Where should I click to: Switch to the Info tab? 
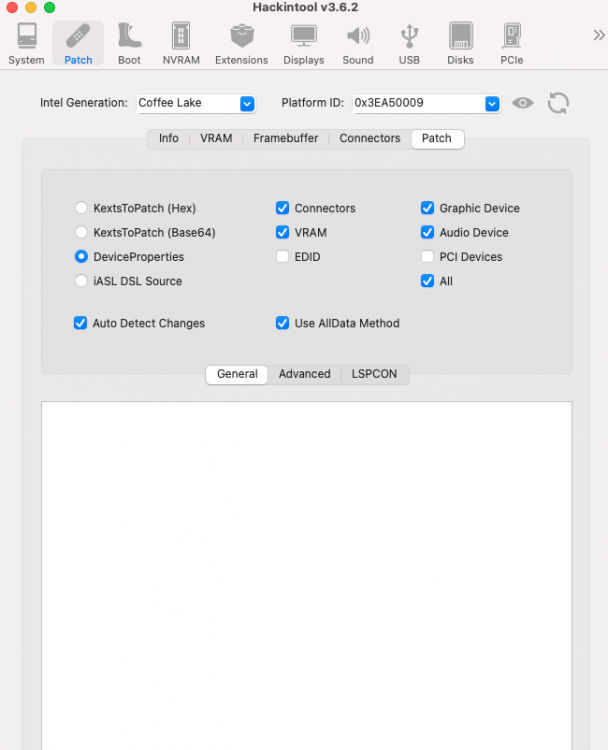(168, 138)
